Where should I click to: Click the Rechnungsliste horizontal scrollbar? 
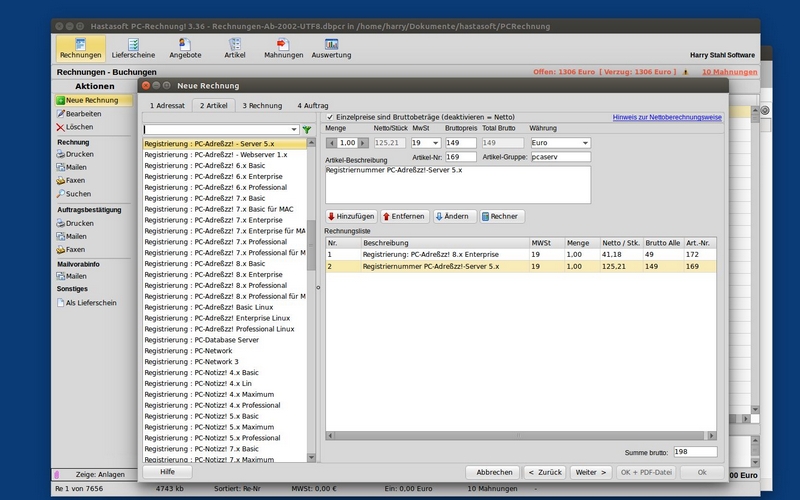[x=520, y=436]
